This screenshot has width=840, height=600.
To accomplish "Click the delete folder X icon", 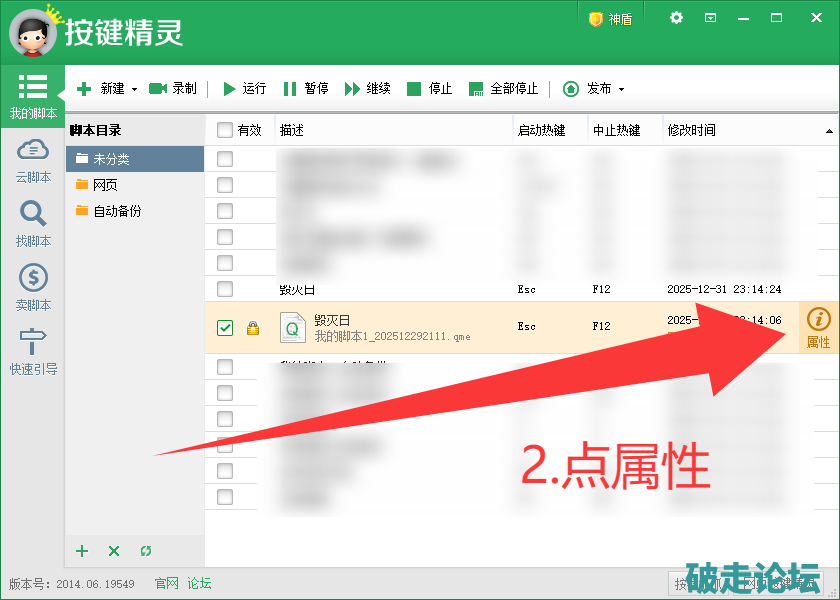I will coord(114,551).
